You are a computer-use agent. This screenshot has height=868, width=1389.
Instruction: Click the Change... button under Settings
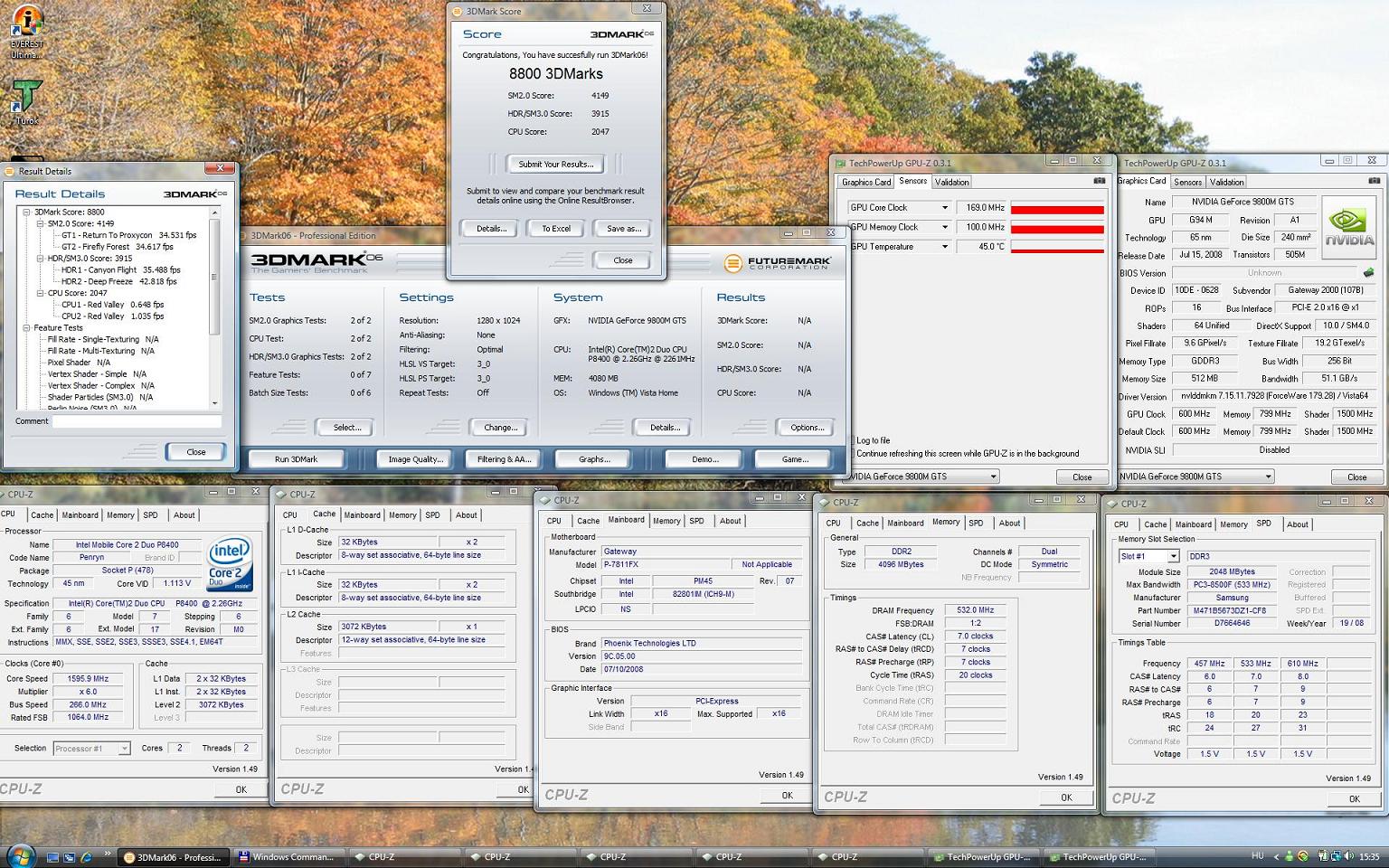click(500, 428)
